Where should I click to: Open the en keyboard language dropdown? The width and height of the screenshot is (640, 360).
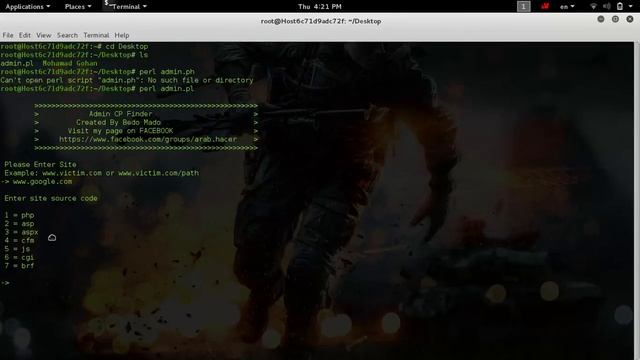tap(567, 7)
